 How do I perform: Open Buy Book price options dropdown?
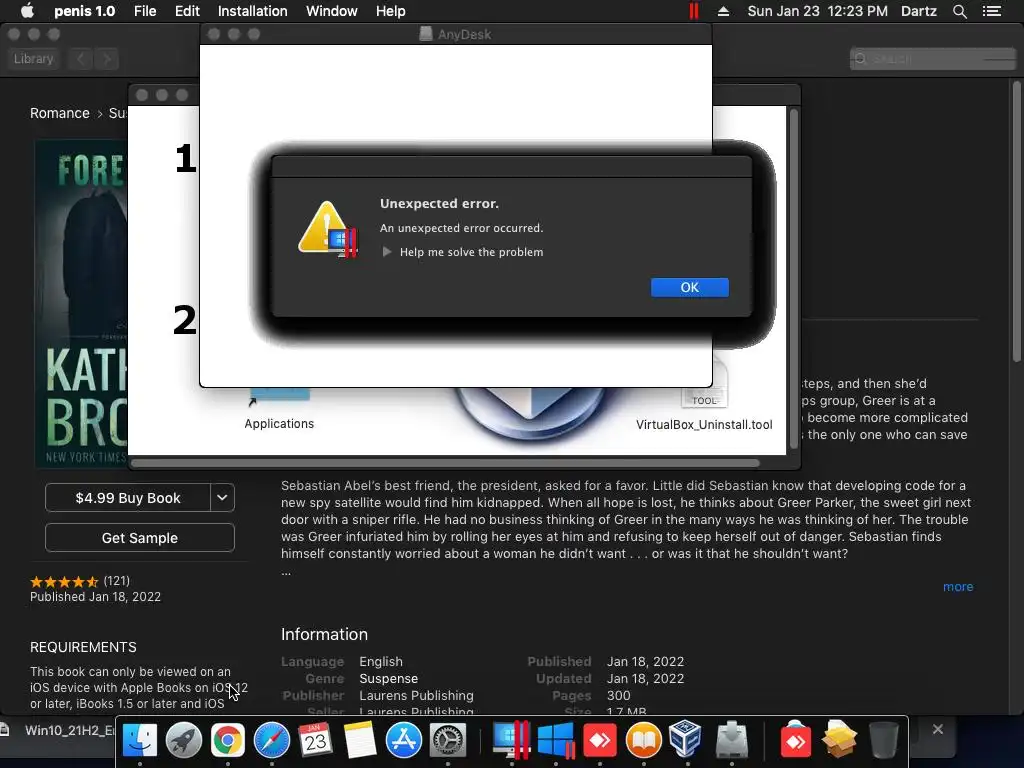click(222, 498)
